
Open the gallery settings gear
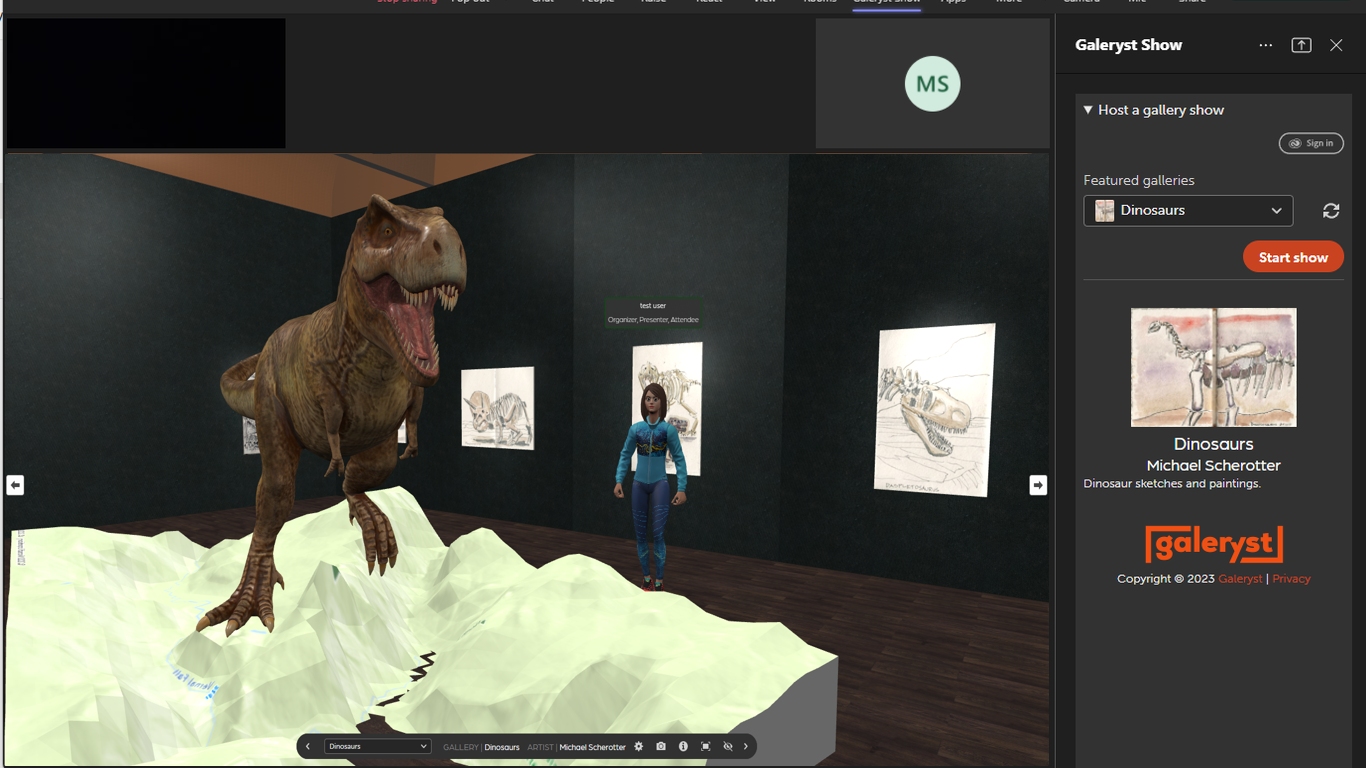pos(639,746)
